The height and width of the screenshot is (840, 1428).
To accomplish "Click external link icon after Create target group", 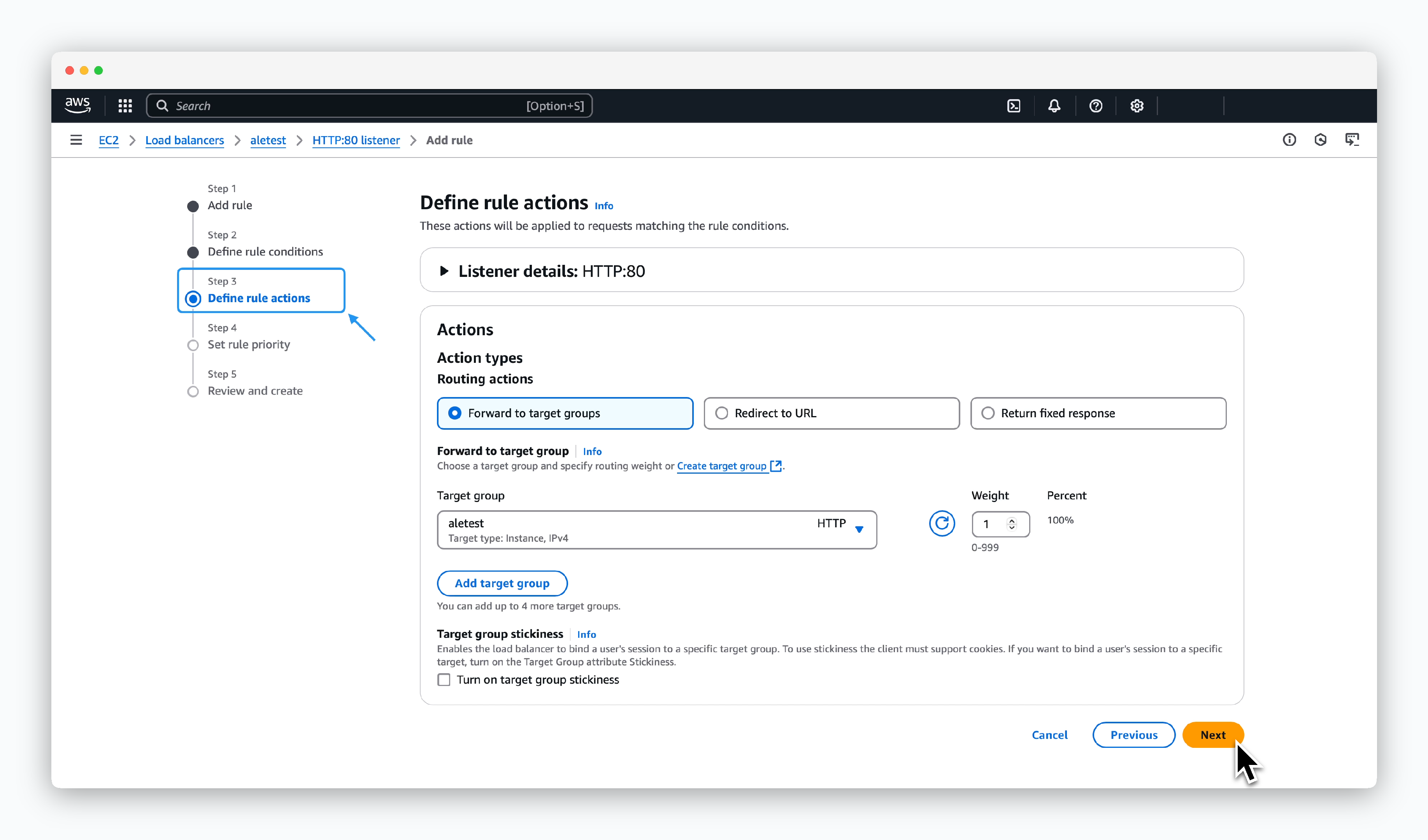I will (776, 465).
